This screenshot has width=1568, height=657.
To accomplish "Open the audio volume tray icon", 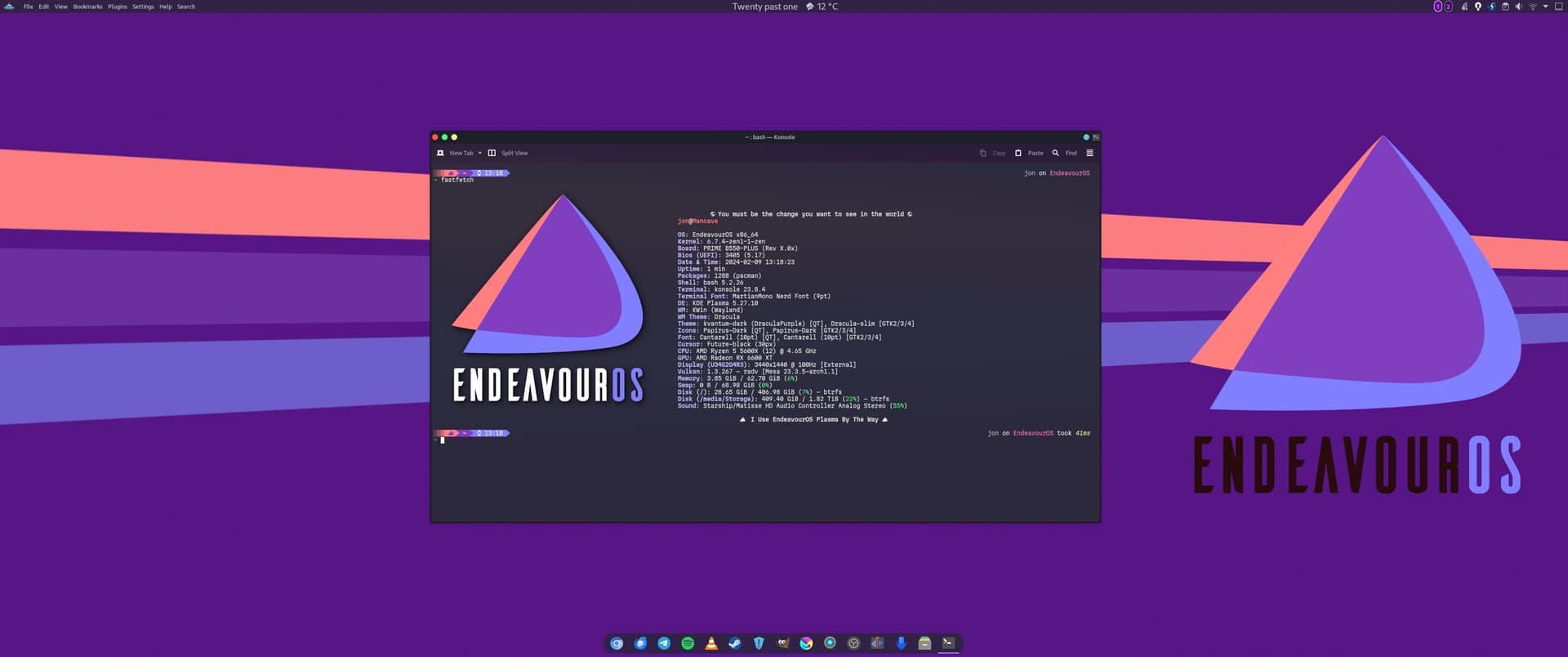I will click(x=1518, y=7).
